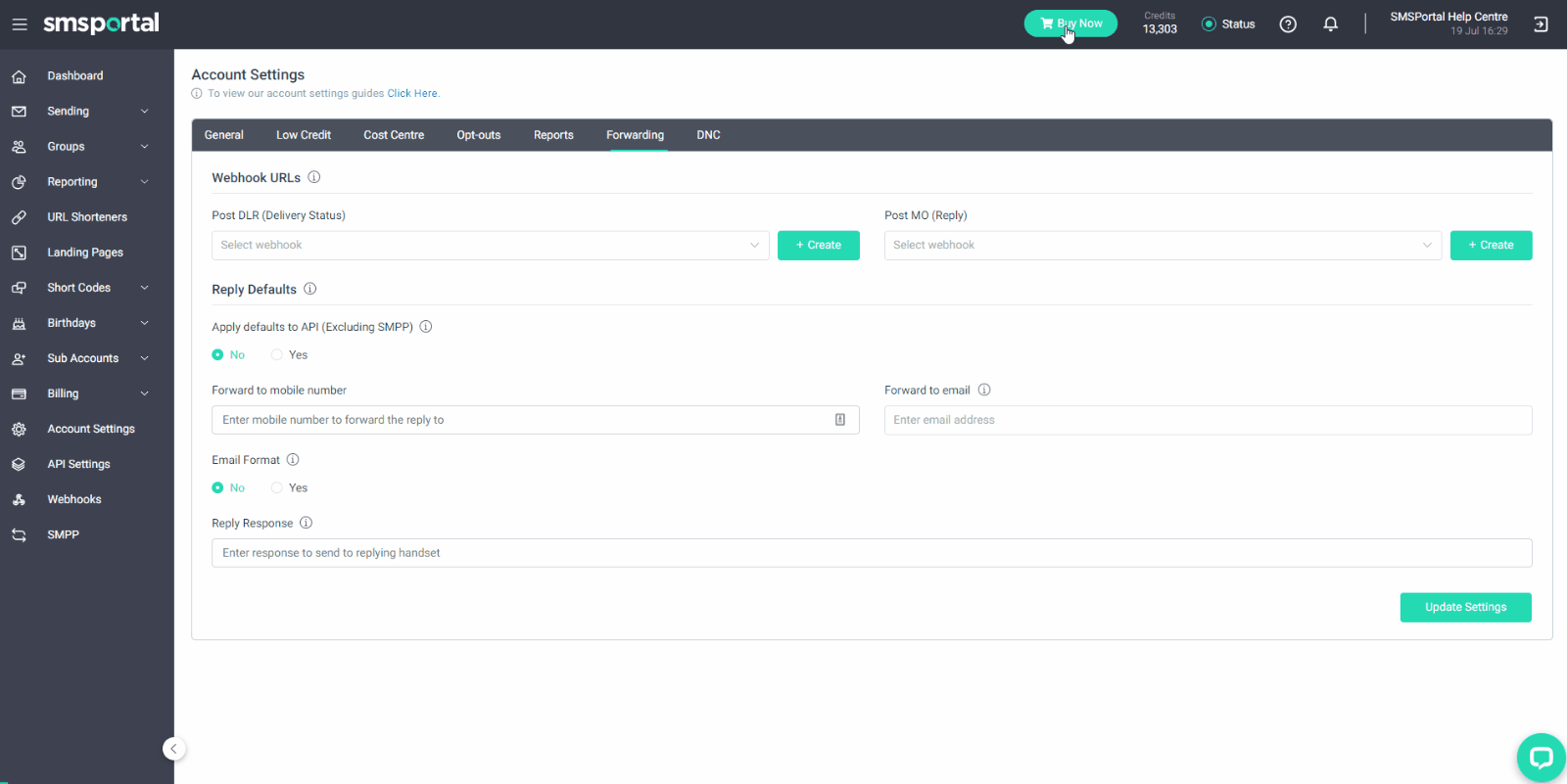Switch to the Opt-outs tab

479,135
